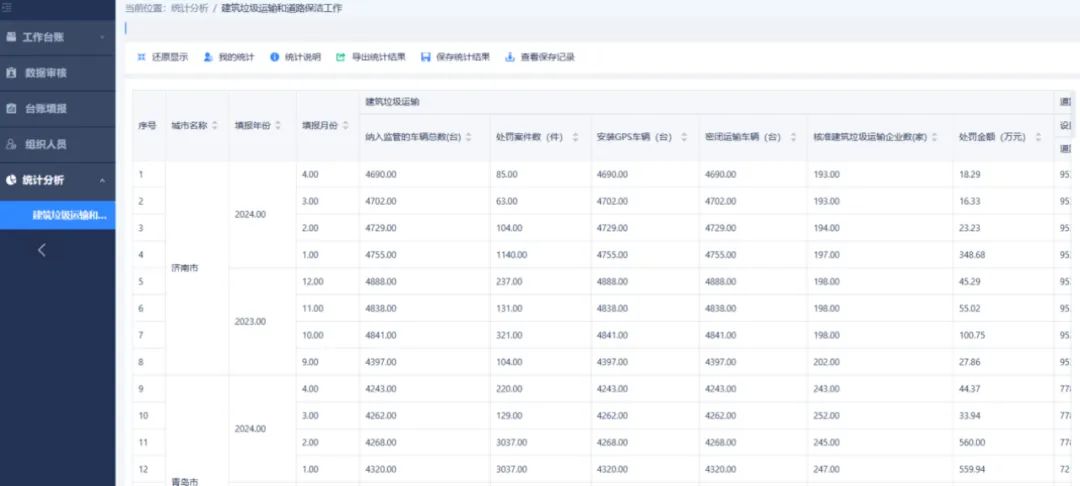Click the 我的统计 user icon
1080x486 pixels.
coord(208,57)
